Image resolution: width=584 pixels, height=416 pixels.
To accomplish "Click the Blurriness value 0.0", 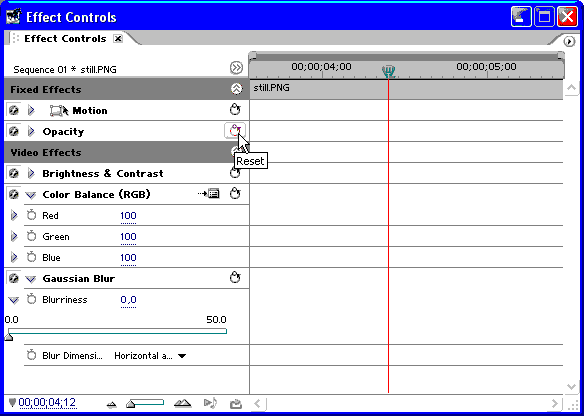I will [128, 300].
